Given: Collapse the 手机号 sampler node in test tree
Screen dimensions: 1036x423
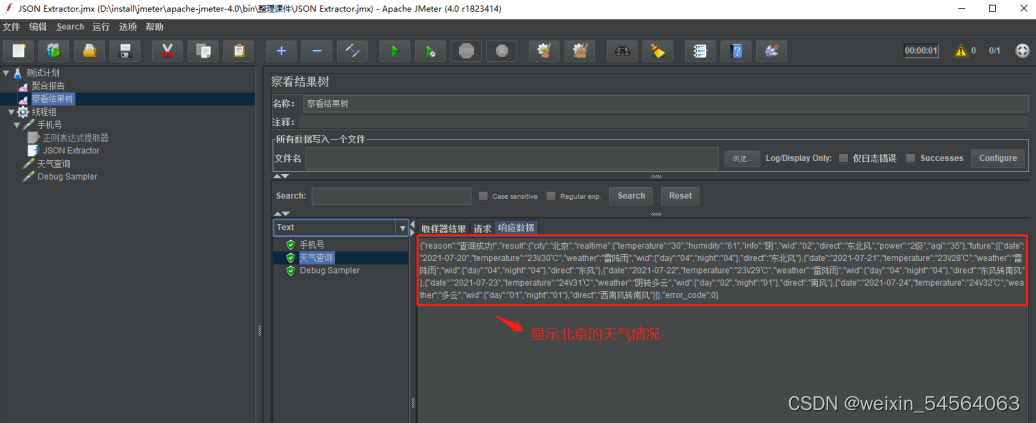Looking at the screenshot, I should click(17, 125).
